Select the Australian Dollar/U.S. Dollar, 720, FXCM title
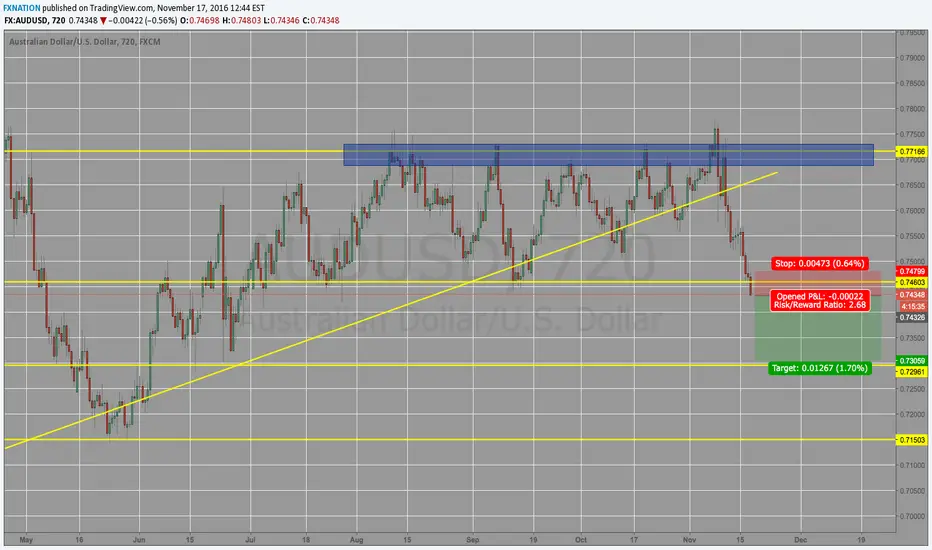The height and width of the screenshot is (550, 932). [84, 42]
